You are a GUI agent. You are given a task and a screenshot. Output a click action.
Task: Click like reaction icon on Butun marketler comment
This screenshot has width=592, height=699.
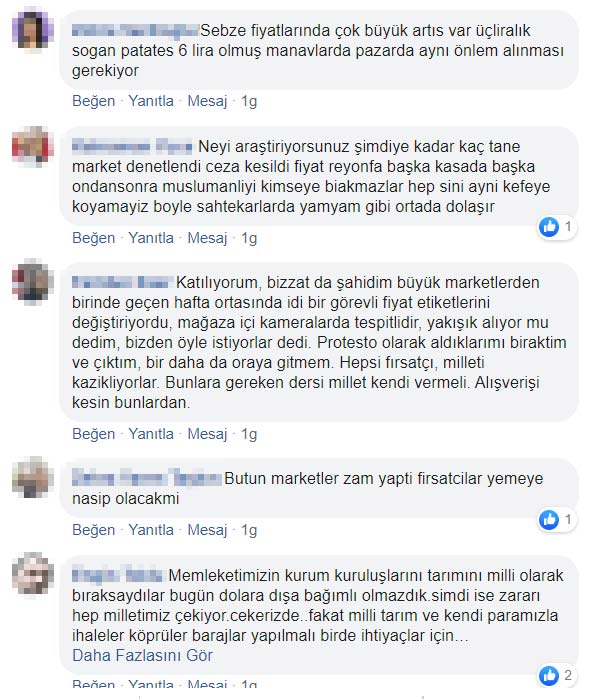point(549,520)
